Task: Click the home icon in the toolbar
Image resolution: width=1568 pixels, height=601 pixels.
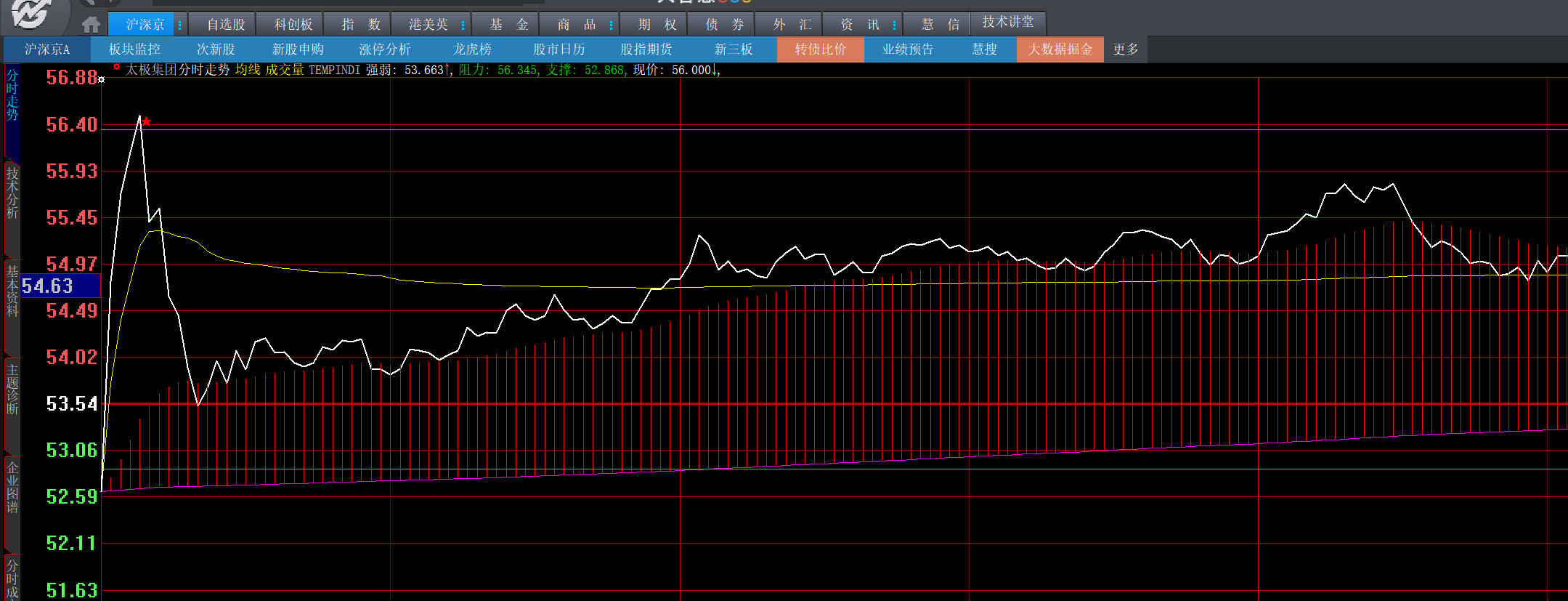Action: [91, 25]
